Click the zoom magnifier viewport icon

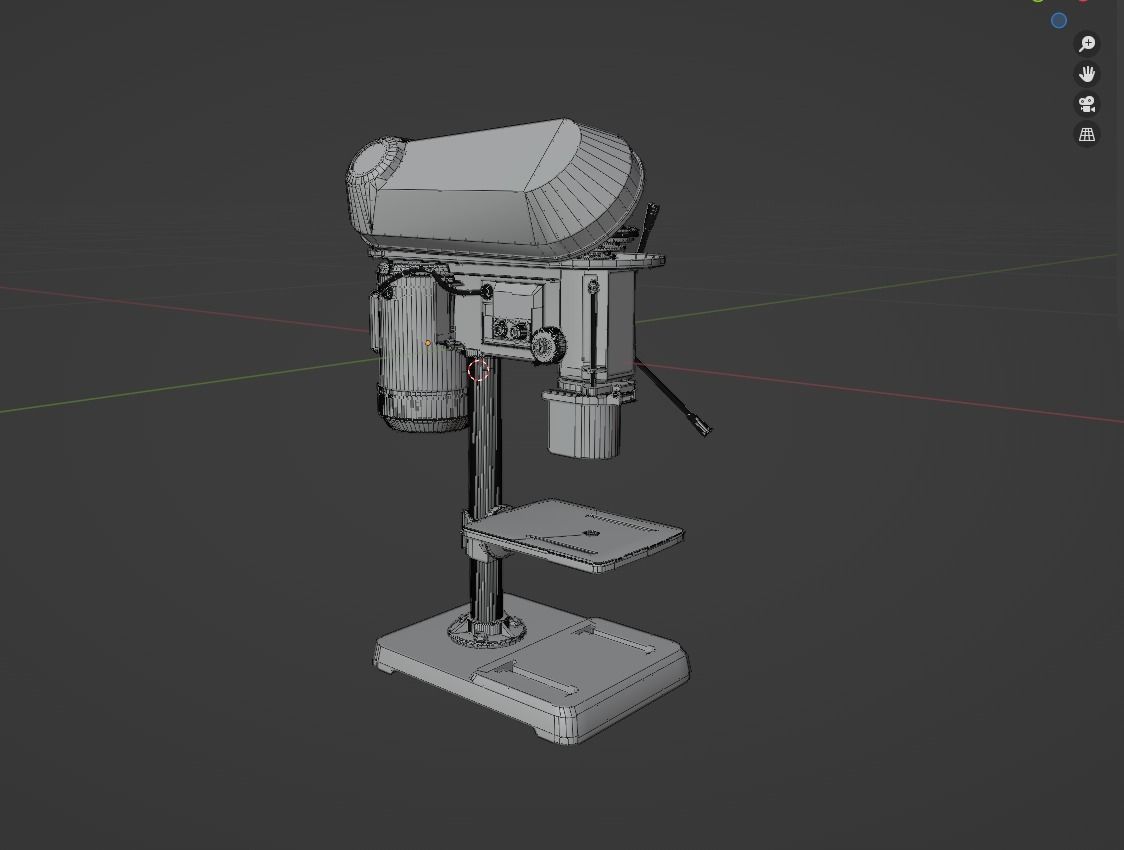(x=1087, y=44)
